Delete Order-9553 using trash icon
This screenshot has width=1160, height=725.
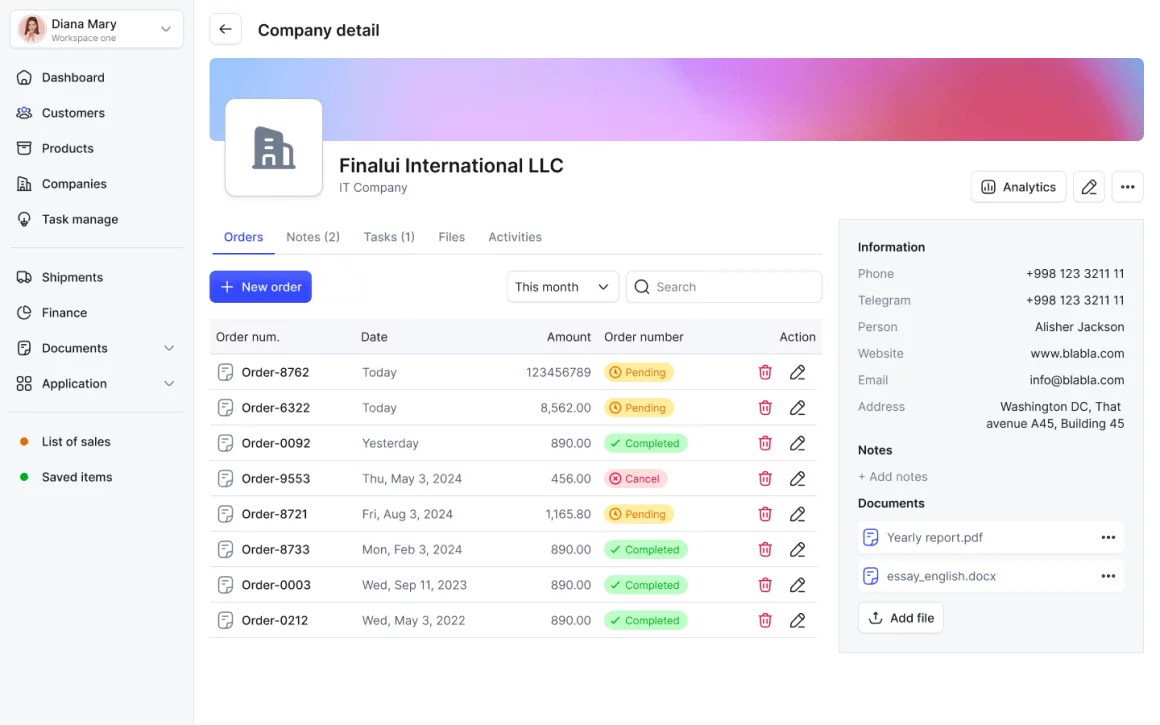coord(765,479)
